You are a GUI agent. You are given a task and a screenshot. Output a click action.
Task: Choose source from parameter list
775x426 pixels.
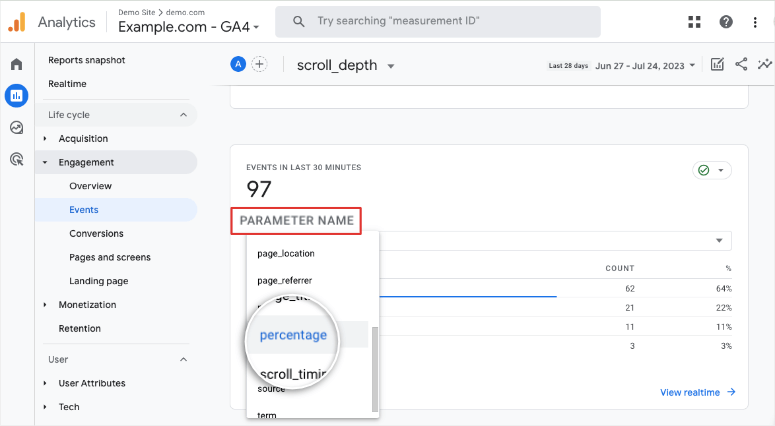pos(271,389)
